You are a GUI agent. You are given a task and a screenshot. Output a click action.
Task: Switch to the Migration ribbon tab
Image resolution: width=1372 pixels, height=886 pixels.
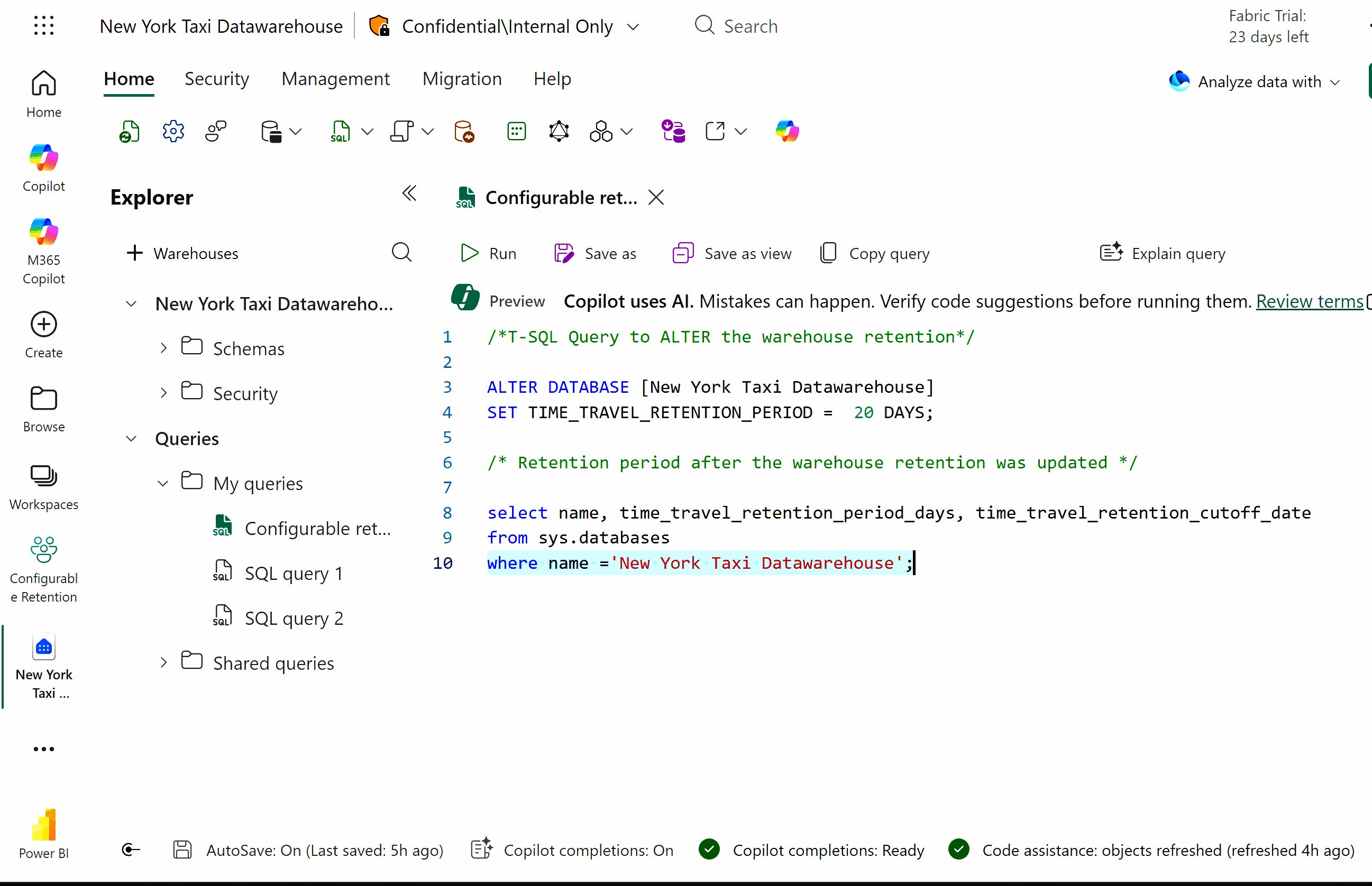tap(462, 79)
